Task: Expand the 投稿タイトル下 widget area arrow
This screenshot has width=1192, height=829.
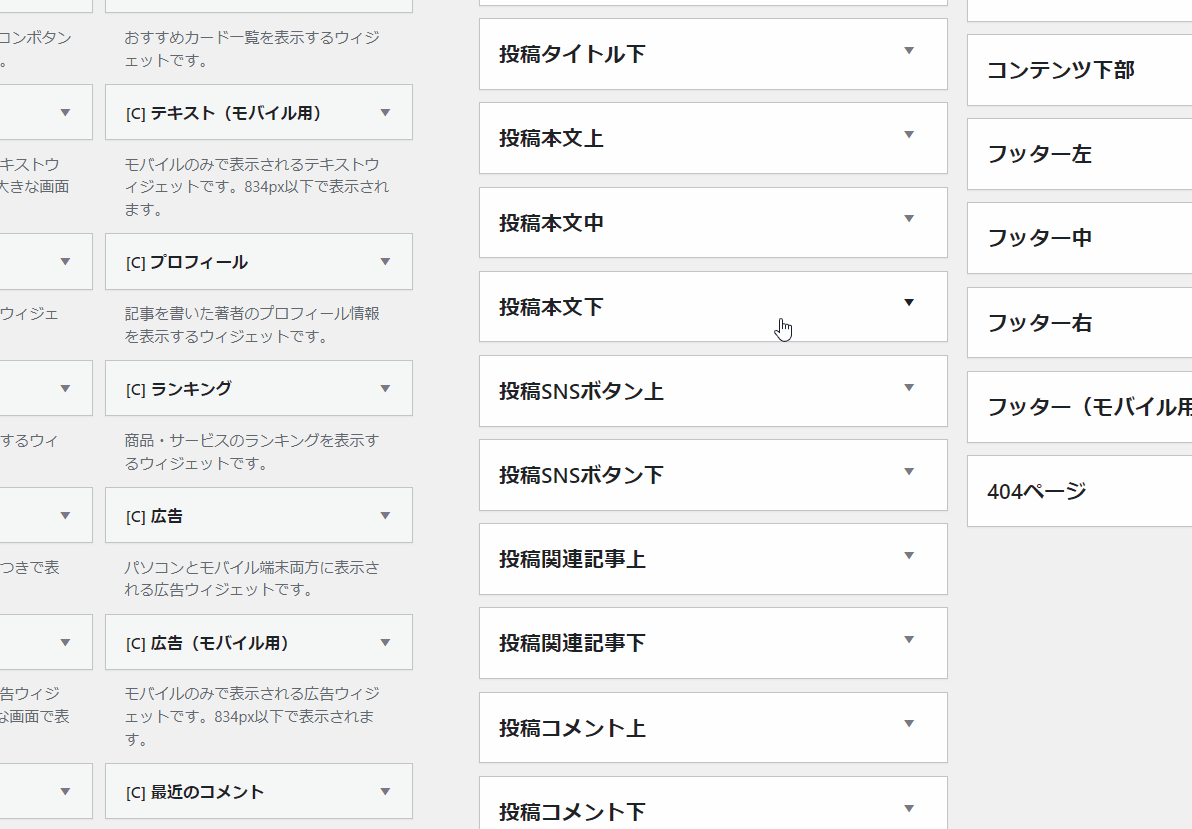Action: [x=909, y=51]
